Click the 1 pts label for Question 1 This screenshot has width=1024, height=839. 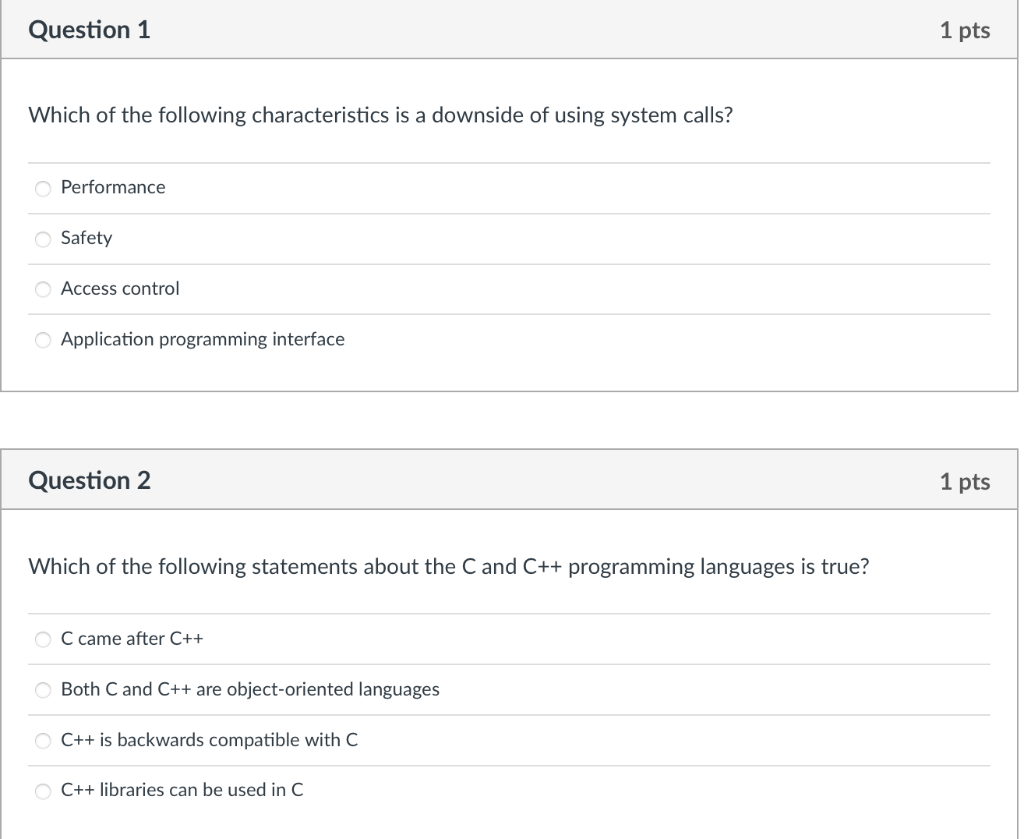click(966, 30)
